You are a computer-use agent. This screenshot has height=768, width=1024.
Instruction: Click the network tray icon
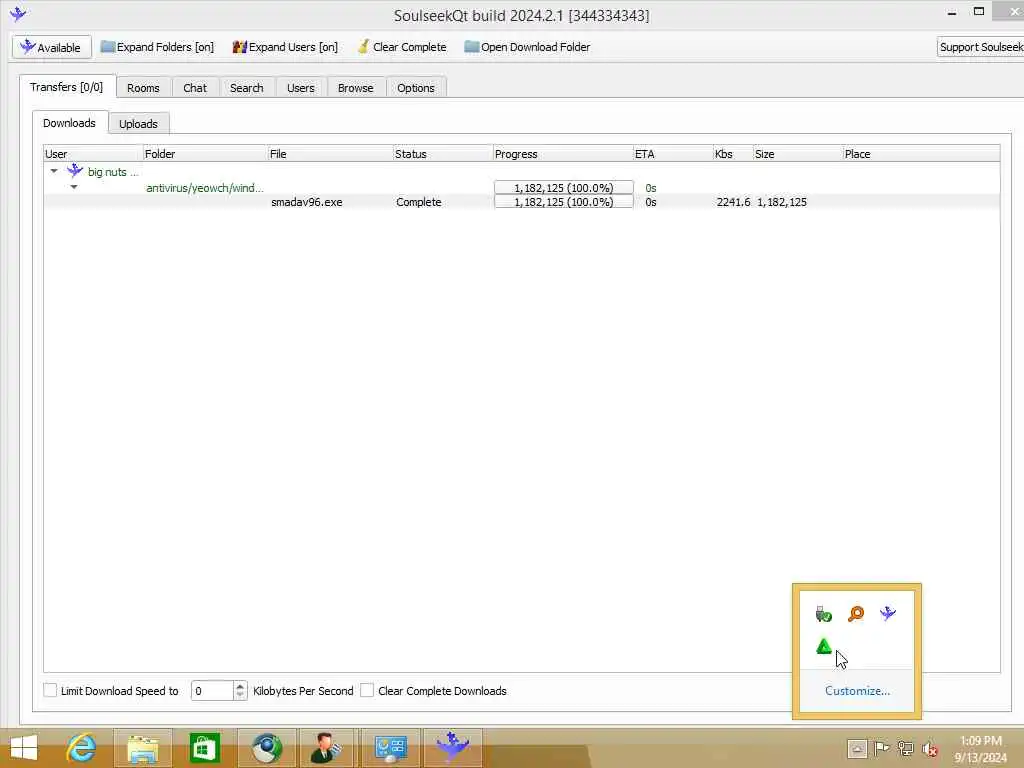point(906,748)
